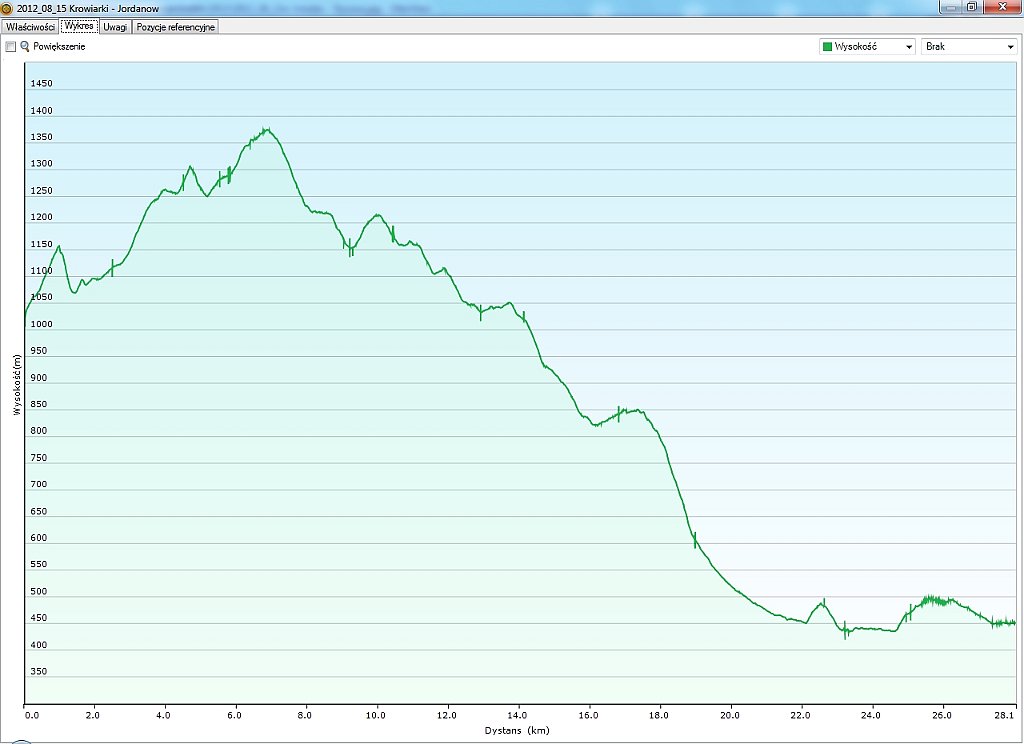
Task: Select the Wykres tab
Action: (x=78, y=27)
